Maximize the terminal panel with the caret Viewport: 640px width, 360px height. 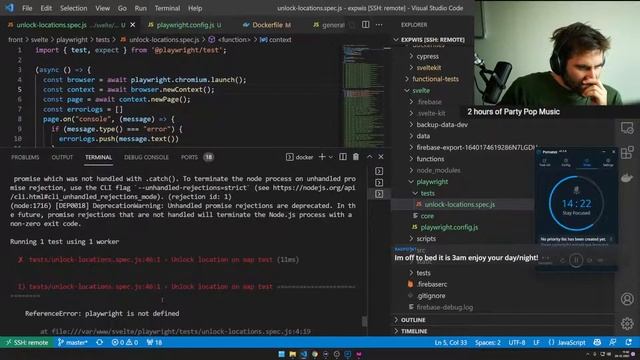click(x=369, y=157)
